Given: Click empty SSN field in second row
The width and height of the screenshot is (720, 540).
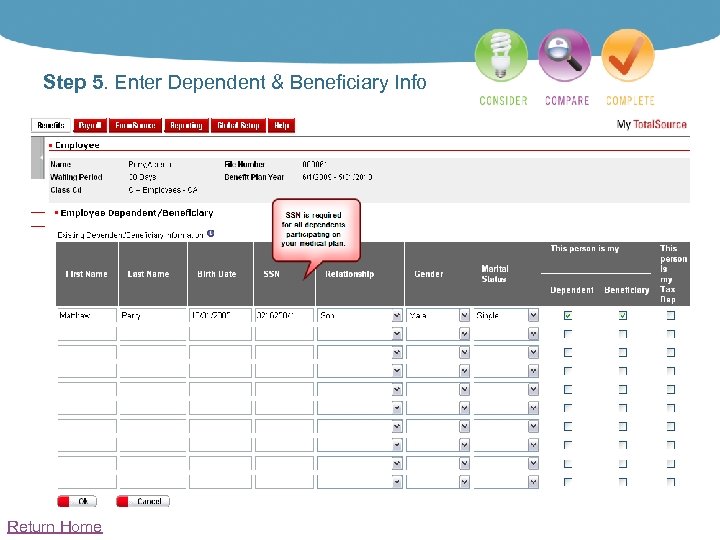Looking at the screenshot, I should click(x=284, y=334).
